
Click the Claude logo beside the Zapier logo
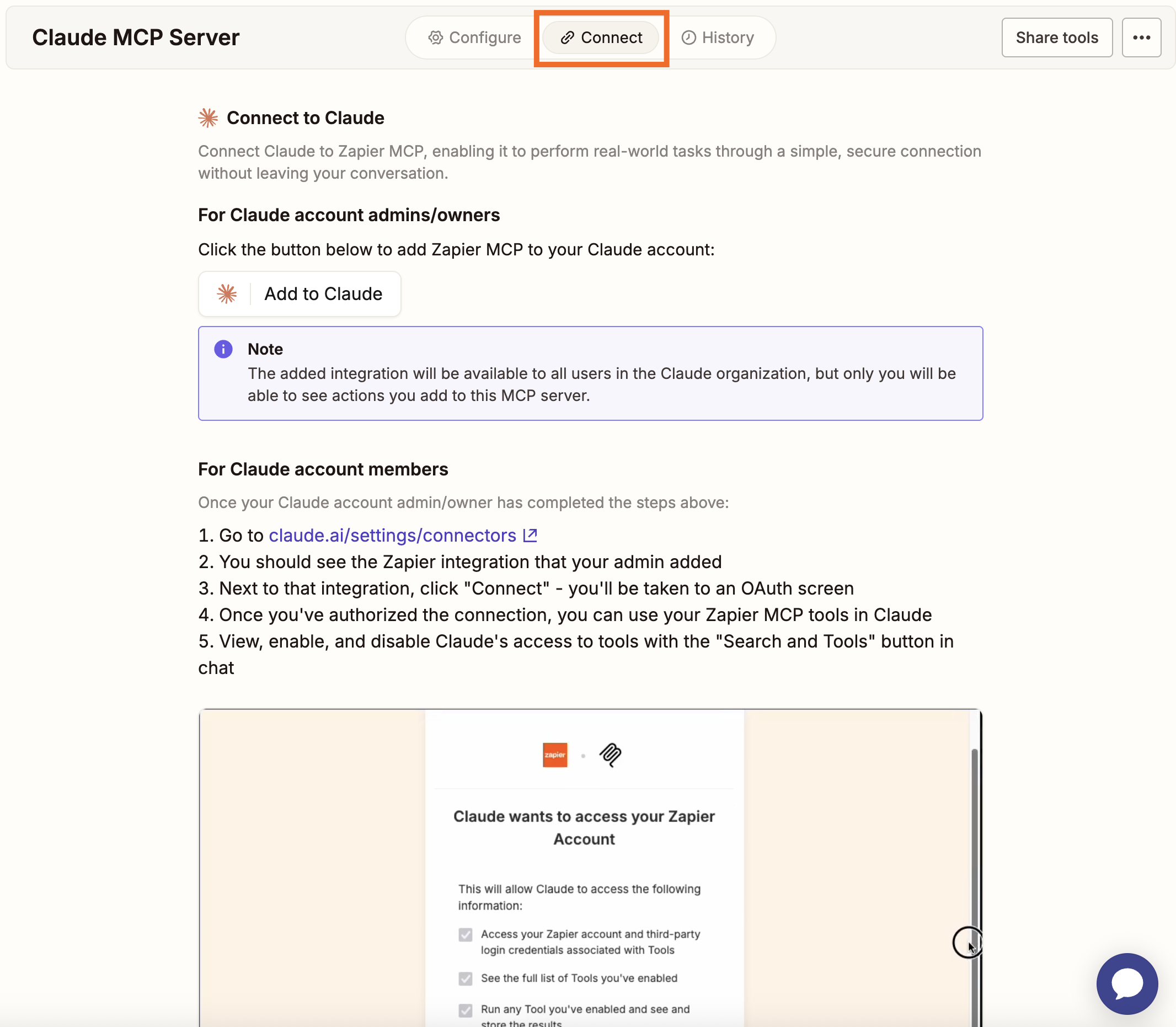tap(611, 755)
